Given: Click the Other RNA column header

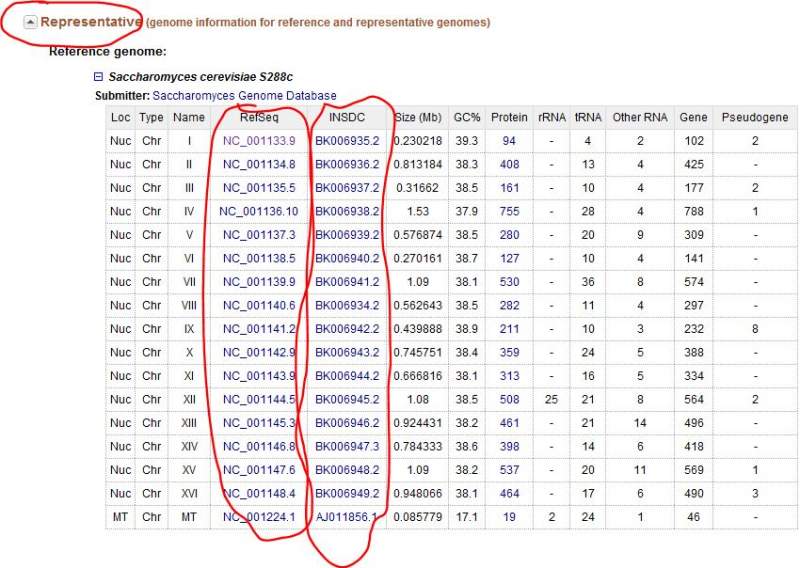Looking at the screenshot, I should pos(640,117).
